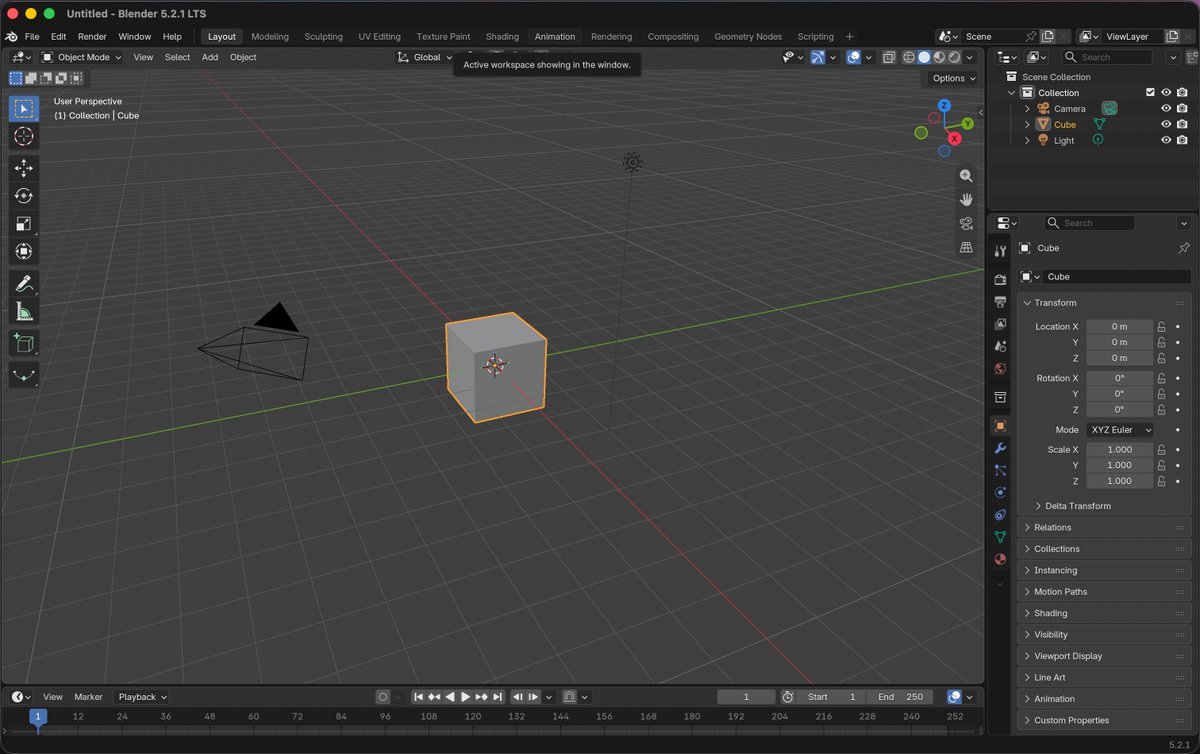Click the Options button in viewport
Screen dimensions: 1200x754
click(952, 78)
